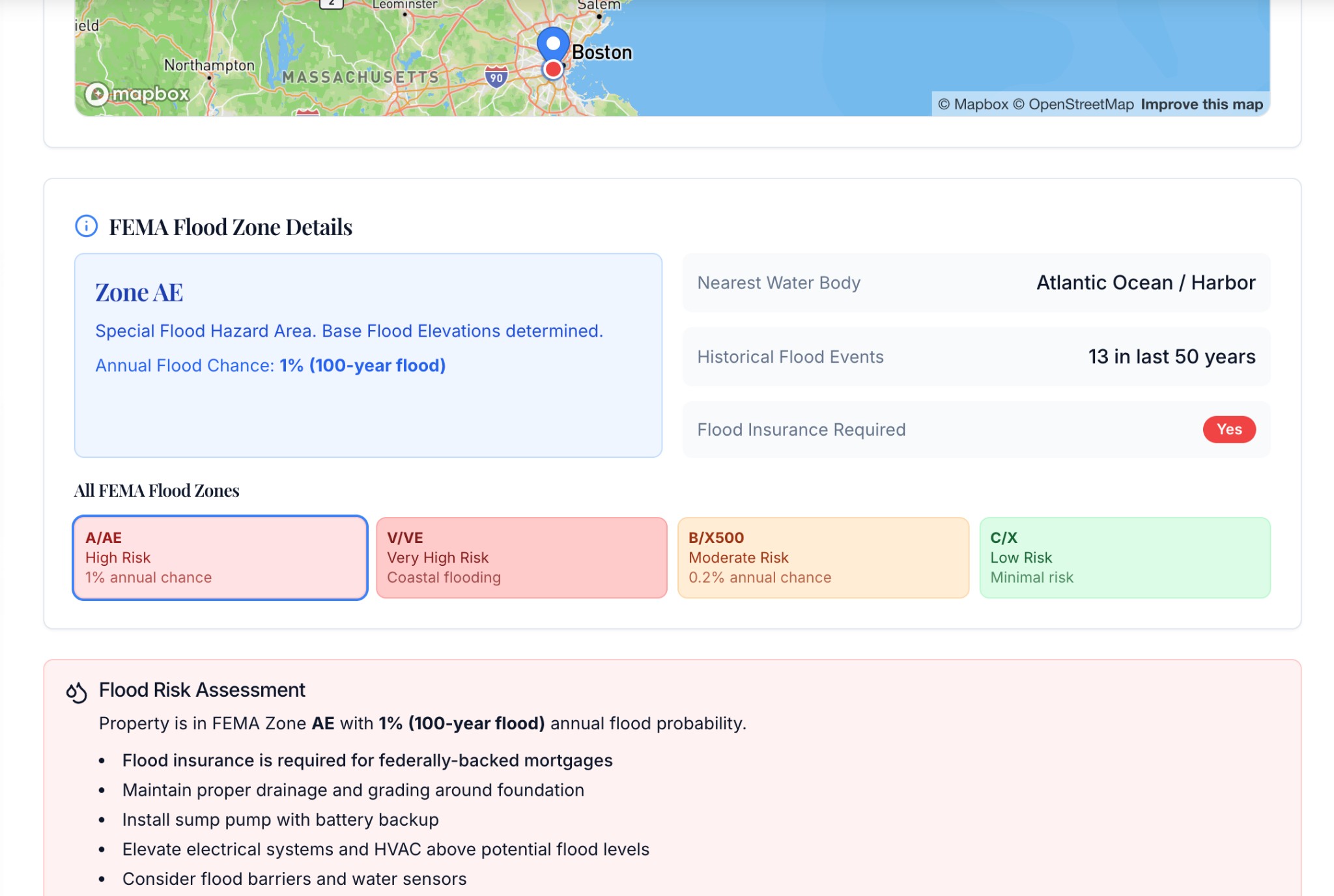This screenshot has height=896, width=1334.
Task: Click the Zone AE heading
Action: [139, 292]
